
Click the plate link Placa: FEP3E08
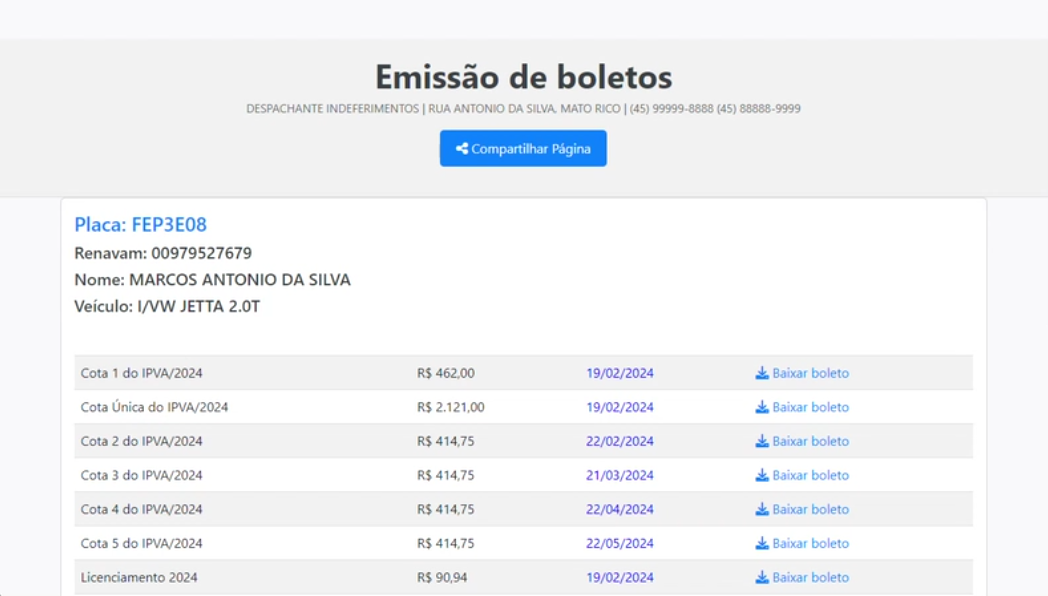[141, 224]
